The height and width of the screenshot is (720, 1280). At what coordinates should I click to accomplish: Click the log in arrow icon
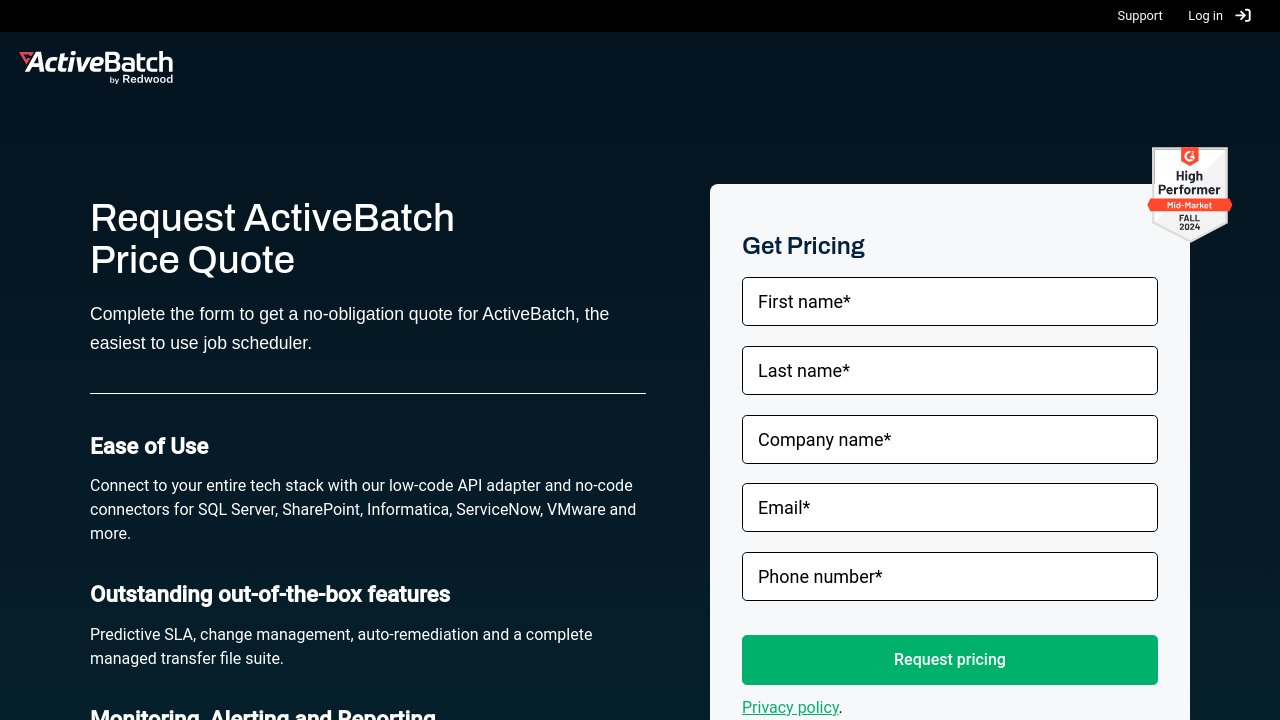[x=1243, y=16]
